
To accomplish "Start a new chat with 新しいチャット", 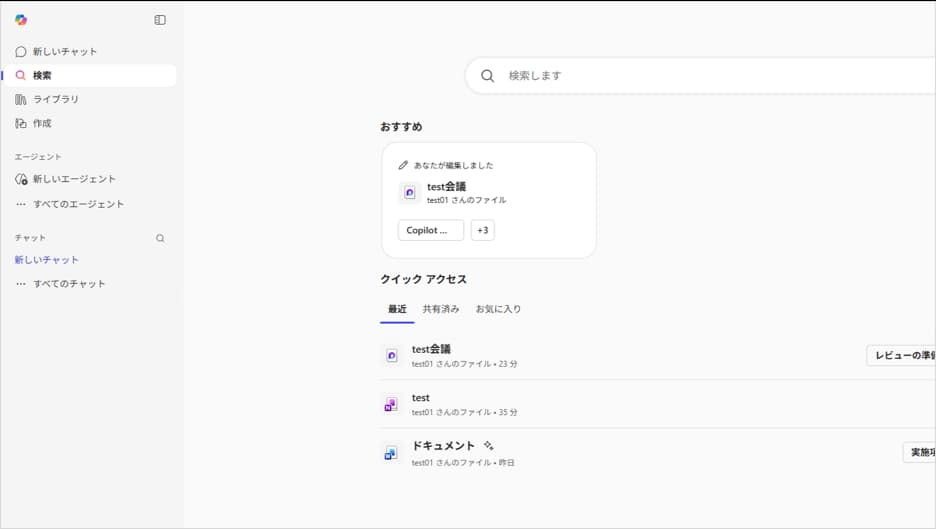I will point(65,51).
